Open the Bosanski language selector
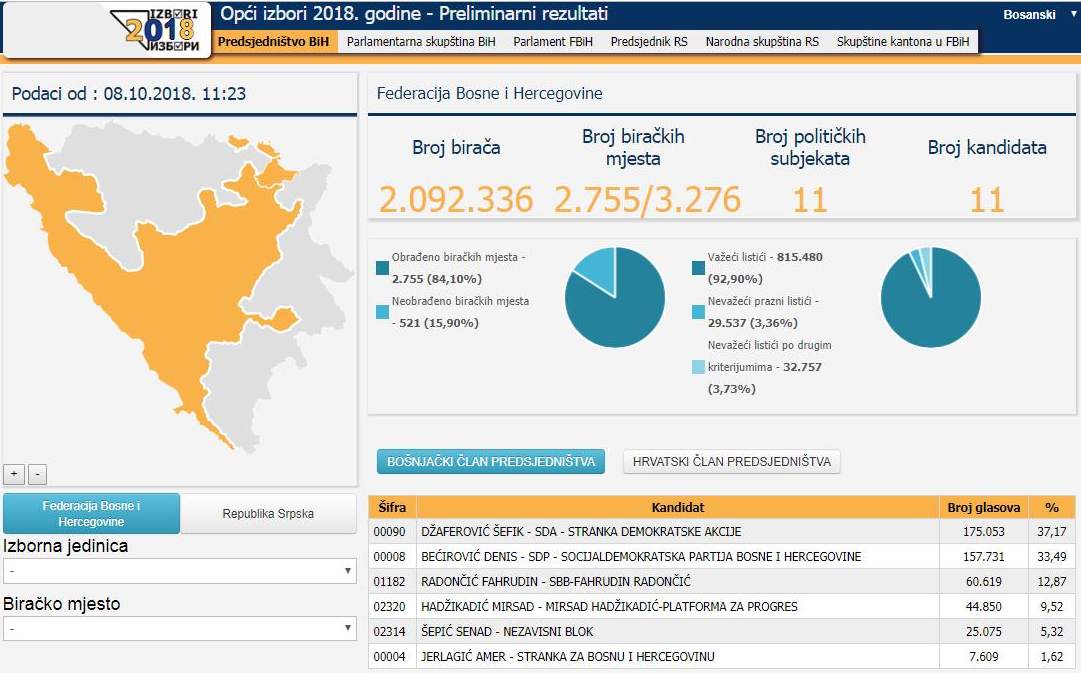Viewport: 1081px width, 673px height. tap(1036, 15)
